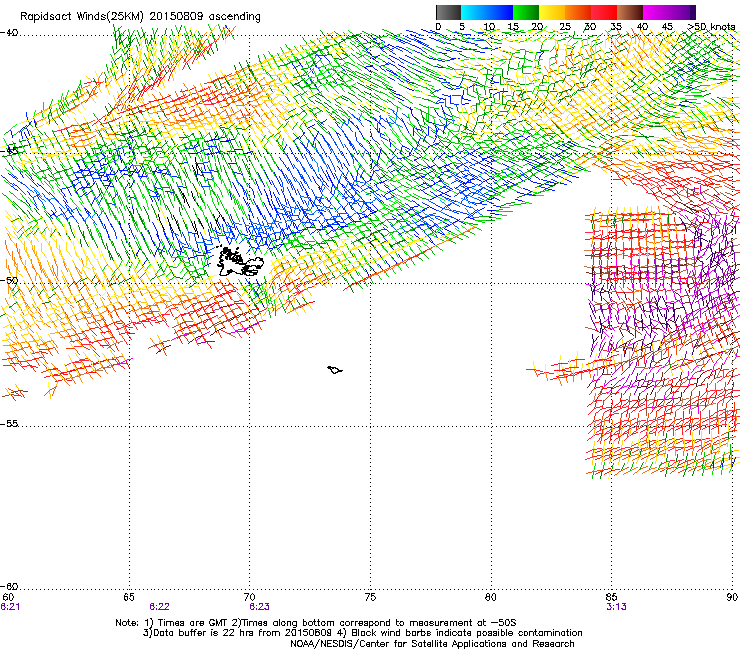
Task: Click the gray 0-5 knots color swatch
Action: coord(448,12)
